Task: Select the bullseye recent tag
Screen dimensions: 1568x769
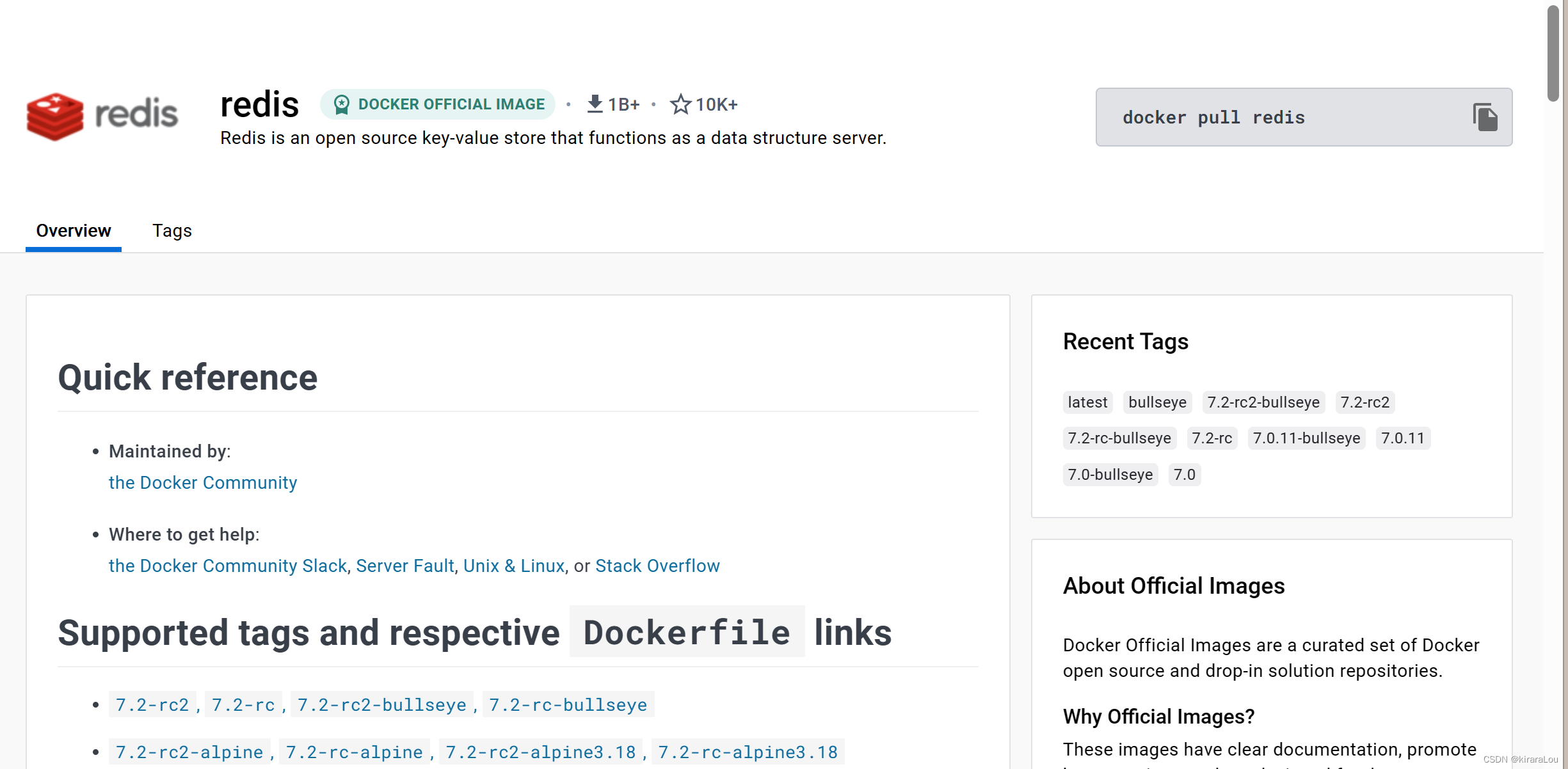Action: click(x=1157, y=402)
